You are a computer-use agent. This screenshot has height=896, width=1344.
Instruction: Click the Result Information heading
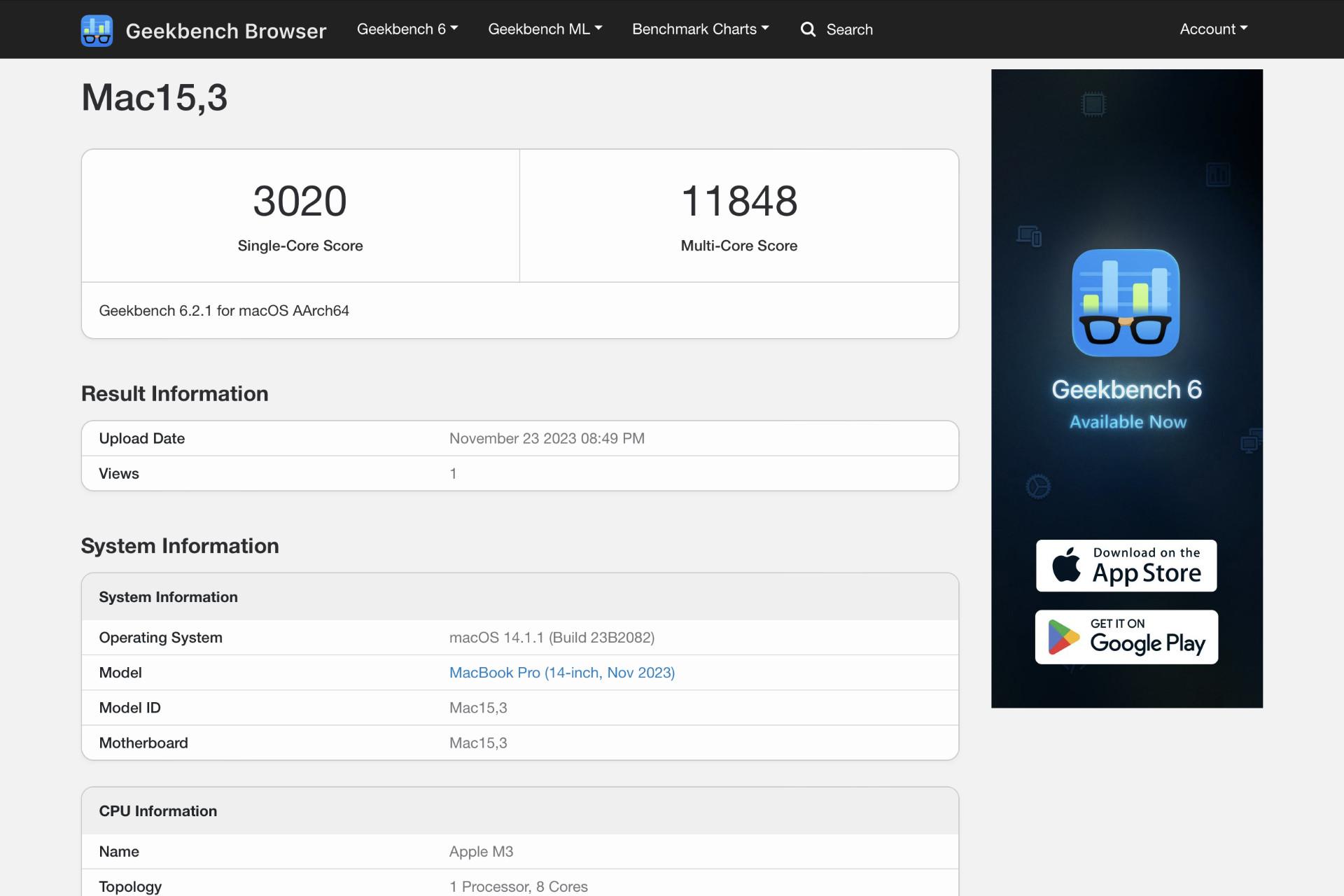pyautogui.click(x=175, y=394)
